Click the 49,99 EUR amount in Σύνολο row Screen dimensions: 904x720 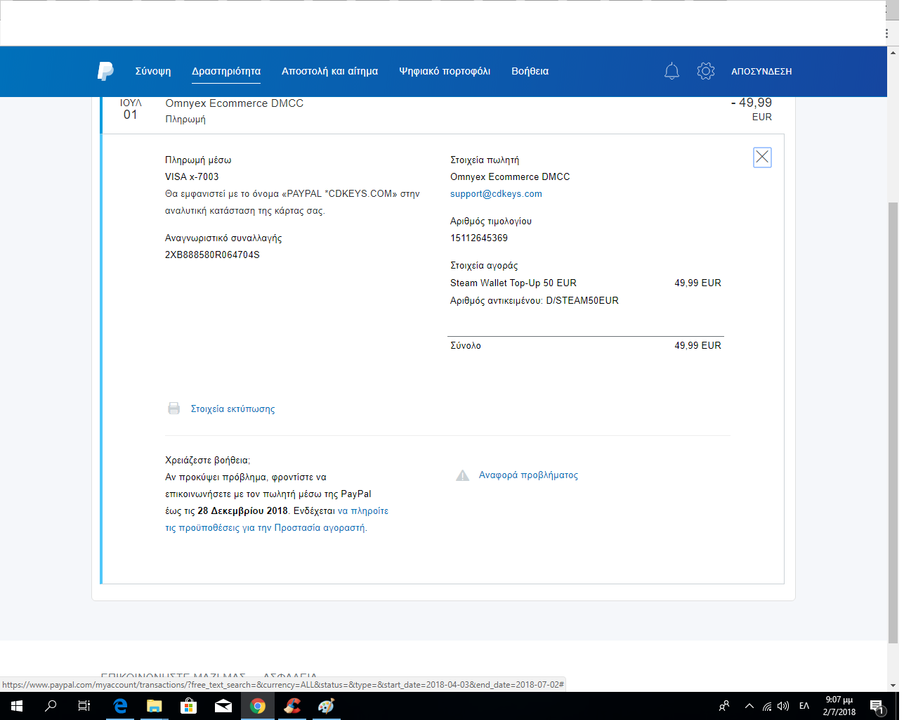coord(698,345)
